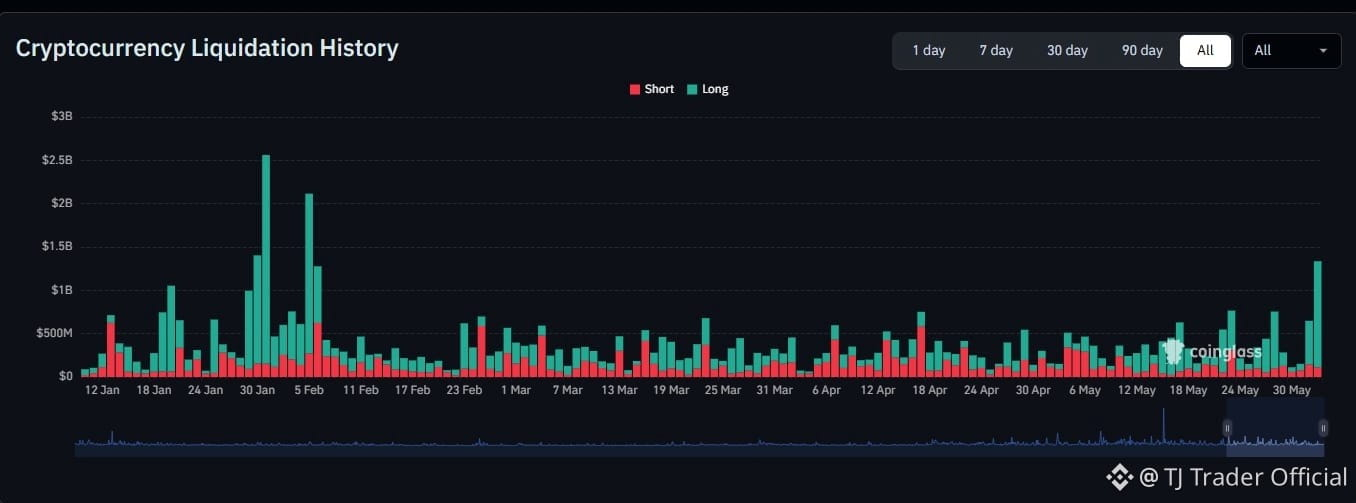This screenshot has height=503, width=1356.
Task: Click the 24 Apr date label
Action: point(981,390)
